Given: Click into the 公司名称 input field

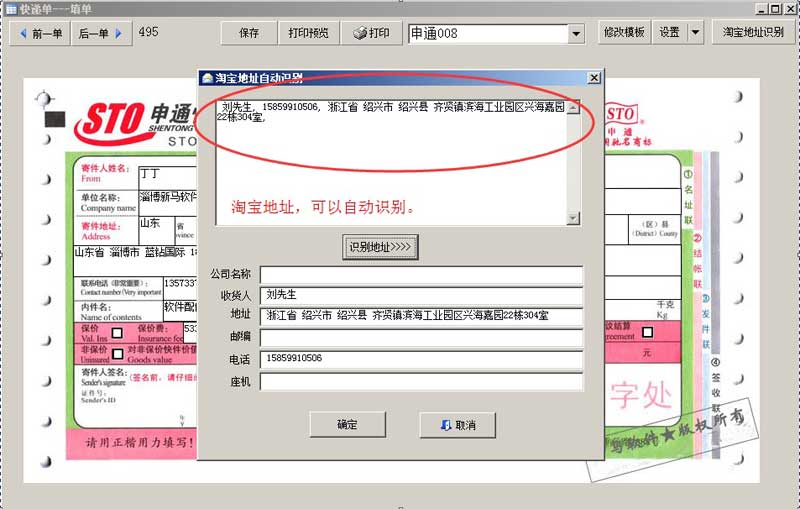Looking at the screenshot, I should [421, 274].
